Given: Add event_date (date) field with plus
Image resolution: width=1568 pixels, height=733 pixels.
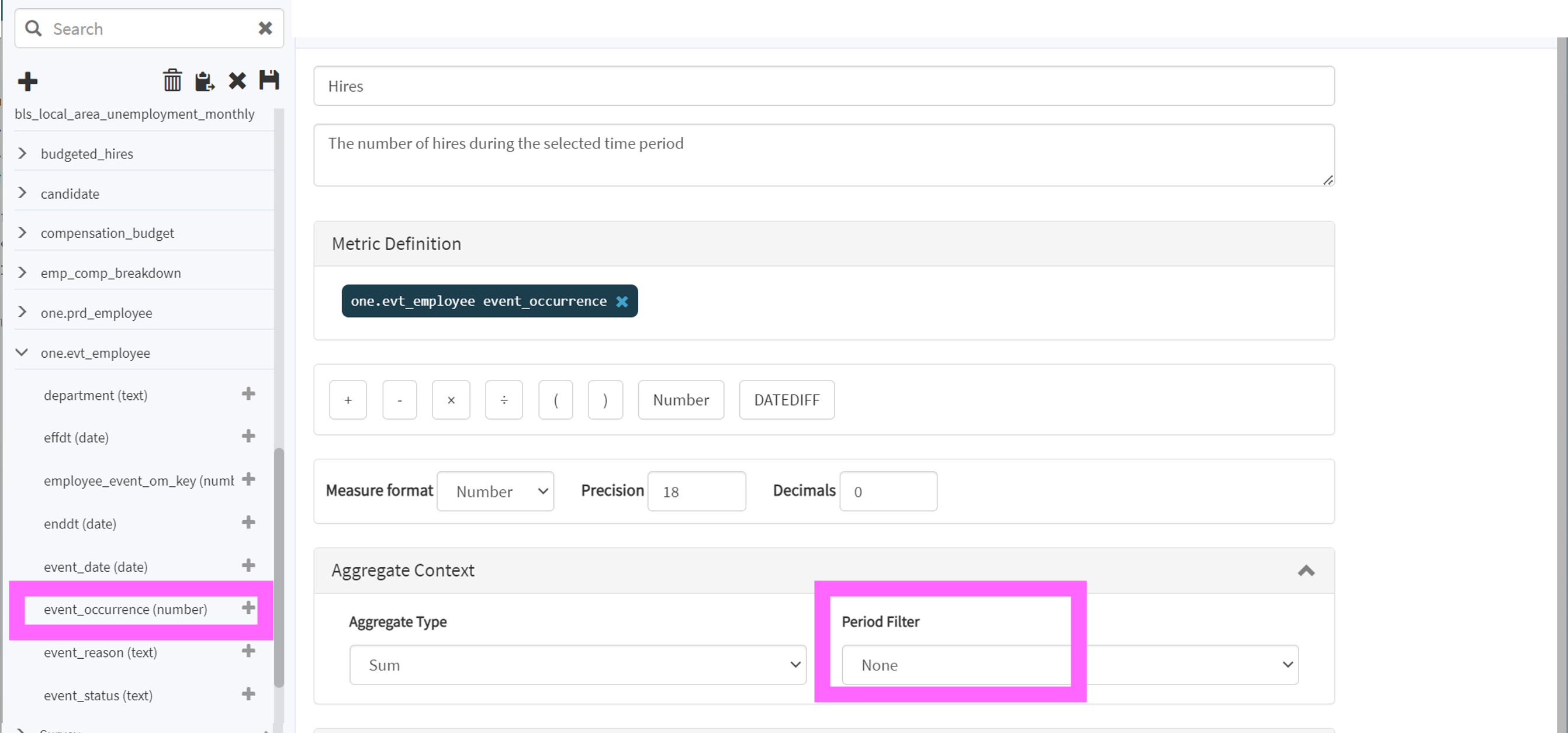Looking at the screenshot, I should click(248, 566).
